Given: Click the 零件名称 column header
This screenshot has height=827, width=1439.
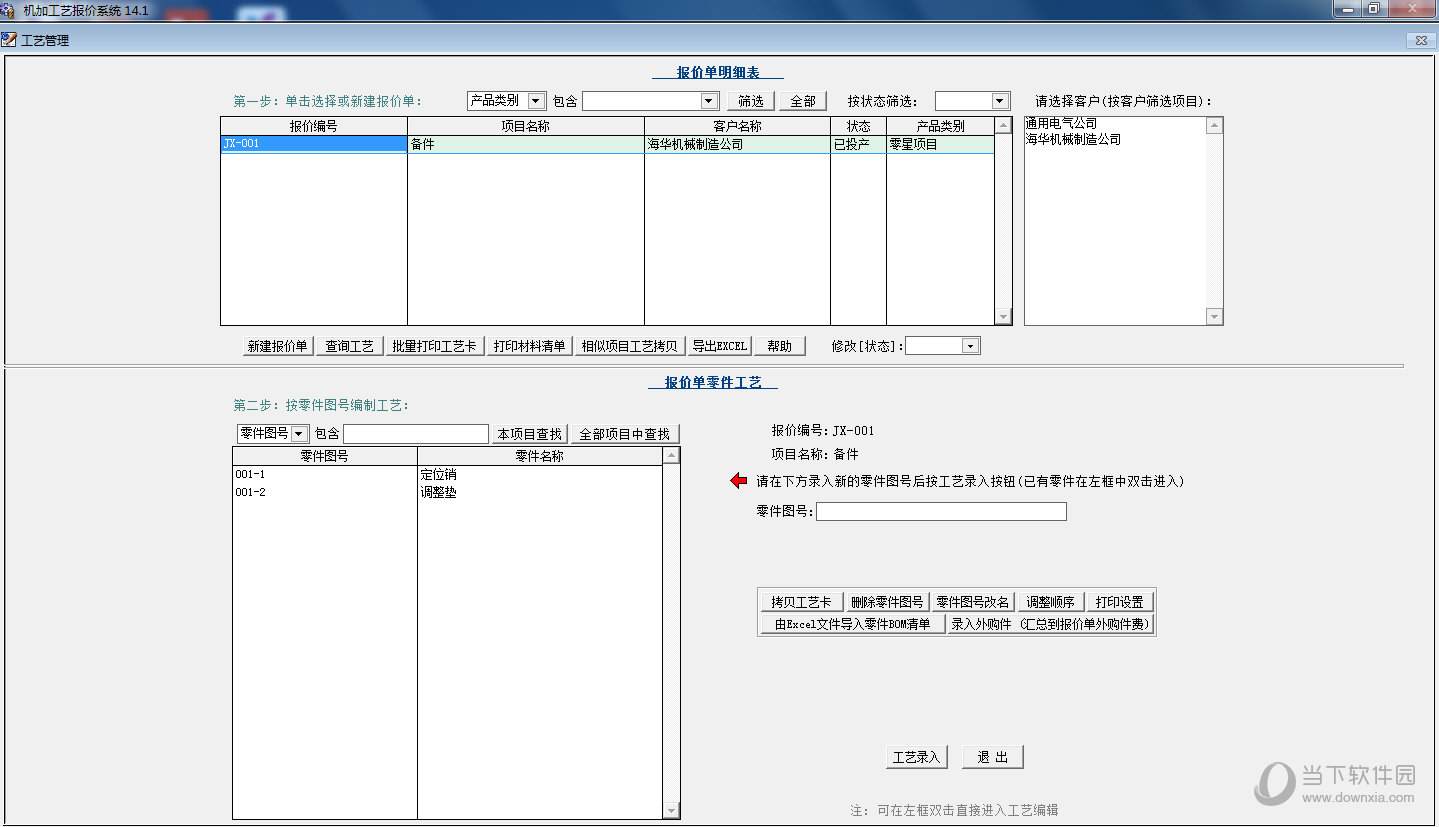Looking at the screenshot, I should coord(540,456).
